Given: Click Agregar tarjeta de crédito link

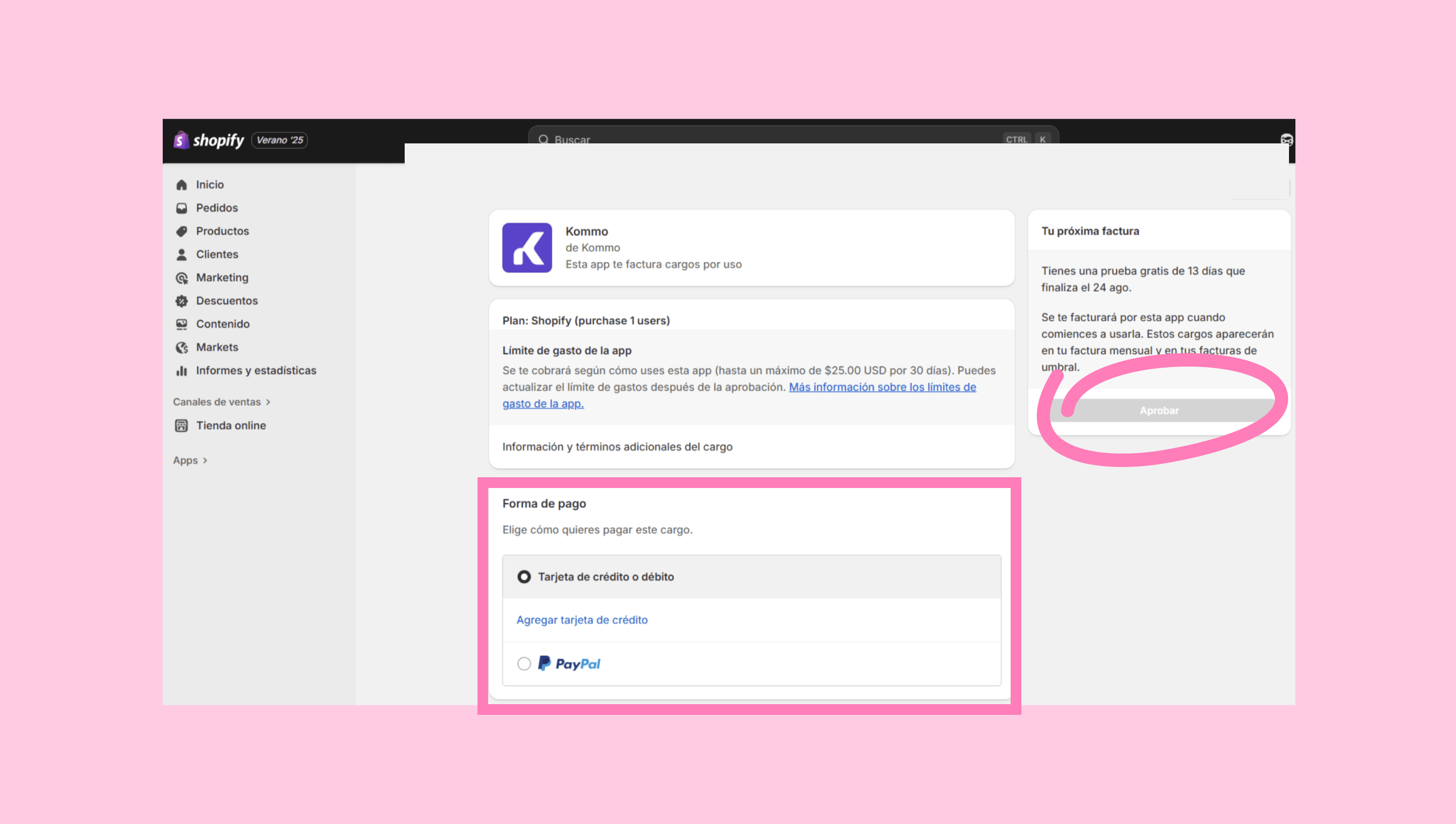Looking at the screenshot, I should tap(582, 620).
